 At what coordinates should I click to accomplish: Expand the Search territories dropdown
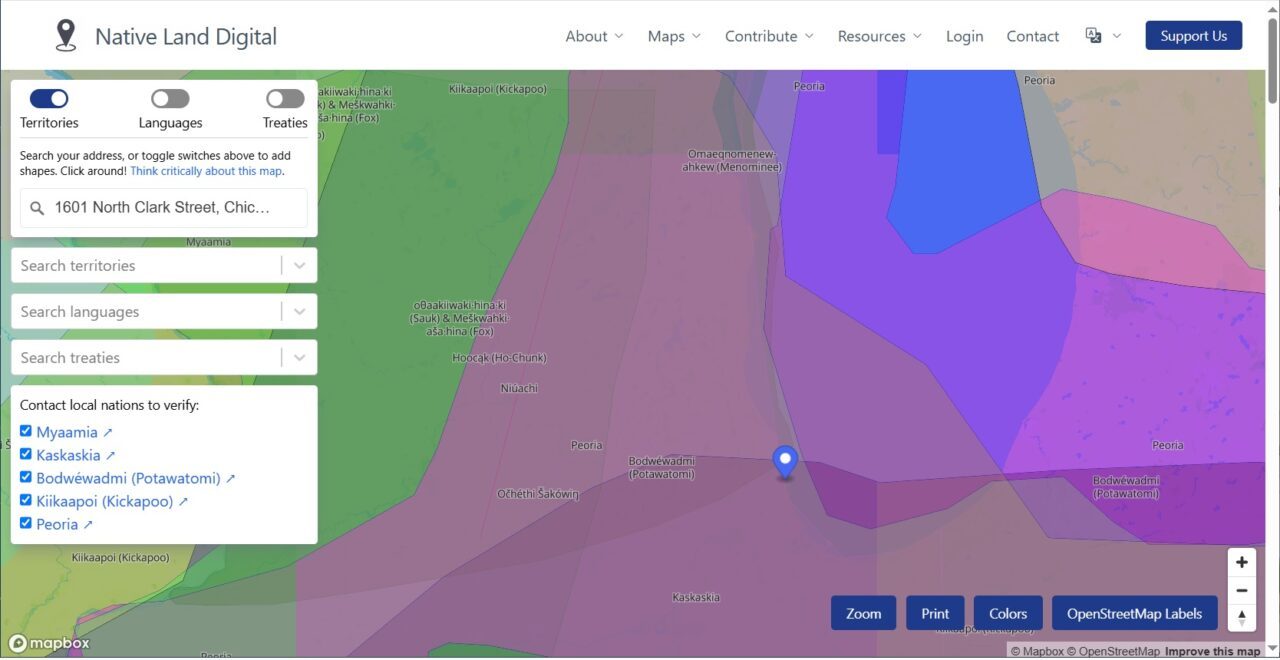(299, 265)
